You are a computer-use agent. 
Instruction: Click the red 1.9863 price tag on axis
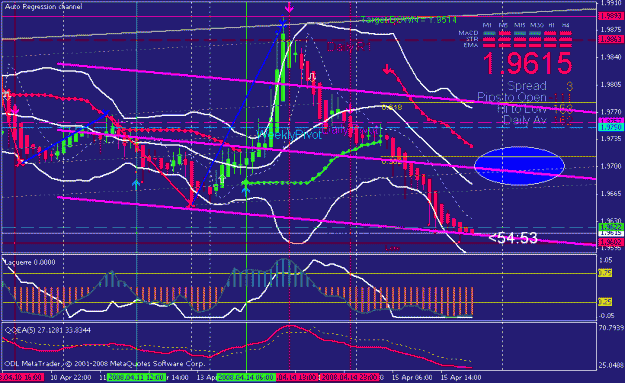[x=611, y=39]
